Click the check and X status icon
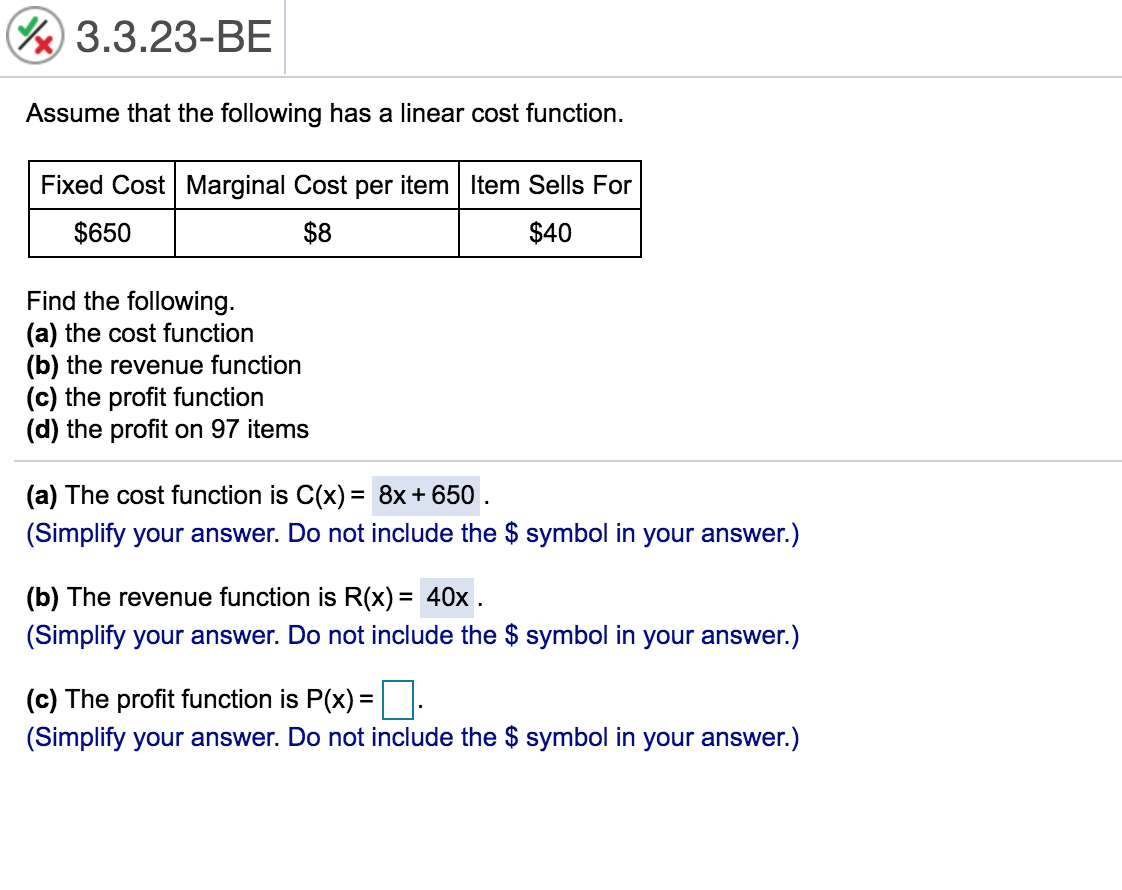The height and width of the screenshot is (890, 1122). click(35, 38)
